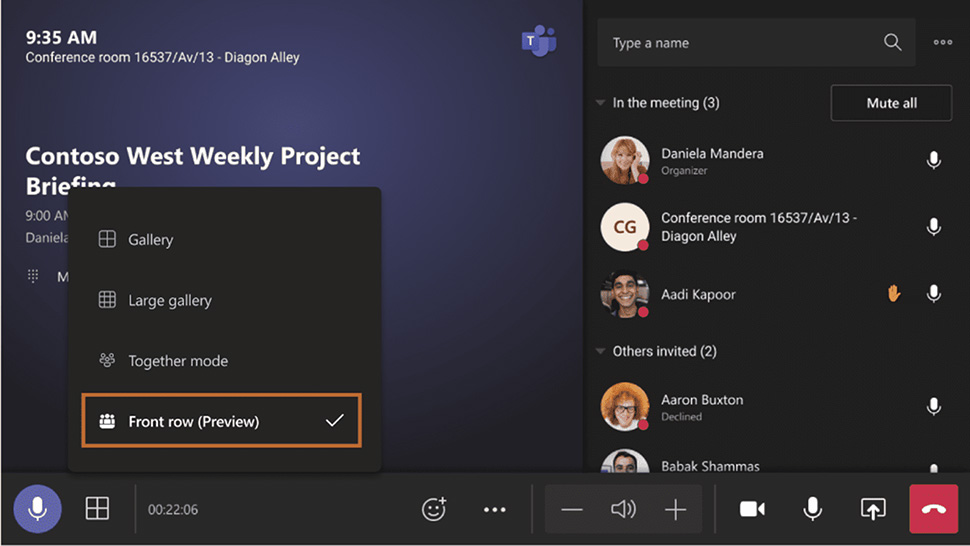Mute Aadi Kapoor's microphone

coord(934,293)
